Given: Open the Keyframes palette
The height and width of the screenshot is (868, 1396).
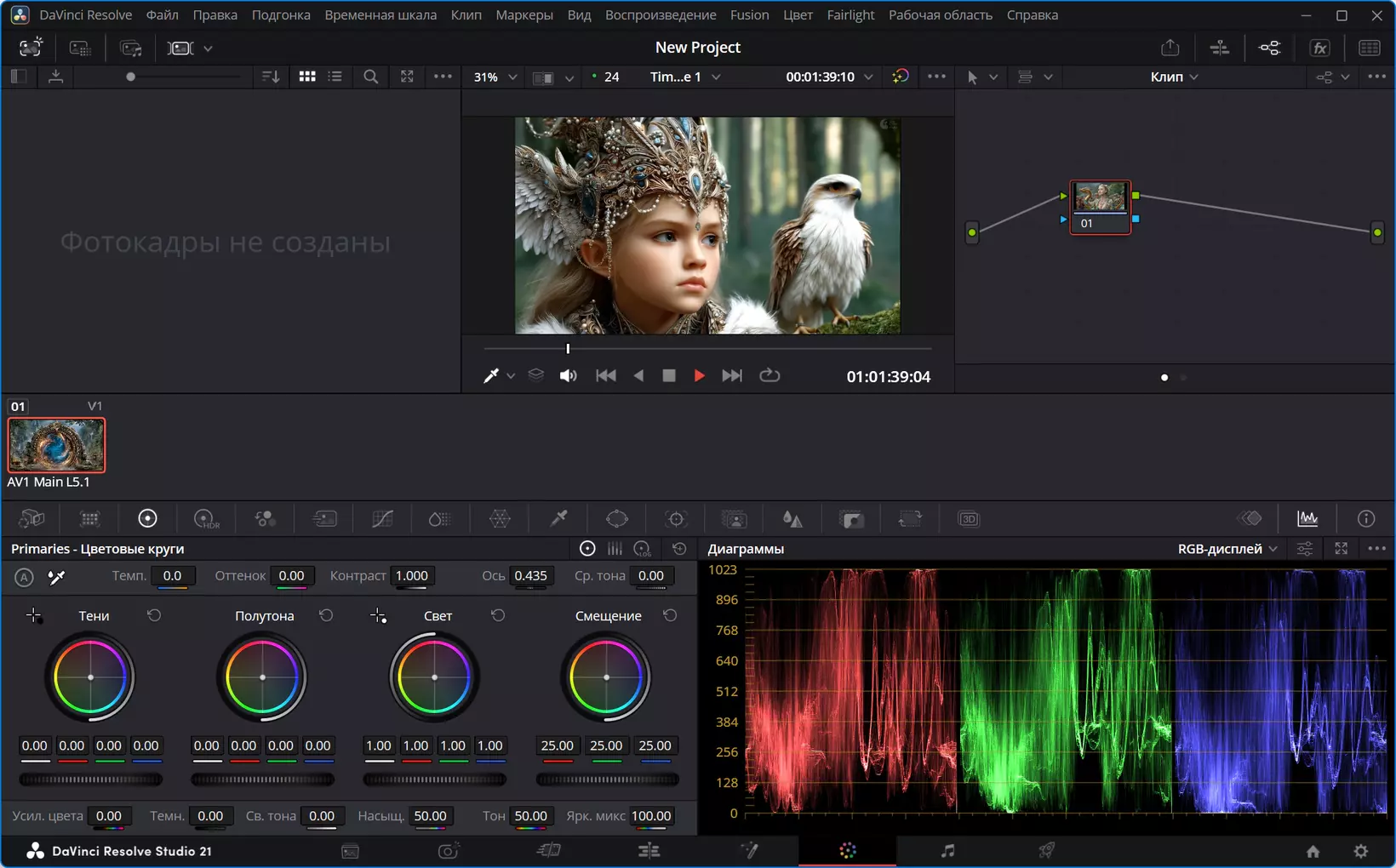Looking at the screenshot, I should tap(1249, 518).
